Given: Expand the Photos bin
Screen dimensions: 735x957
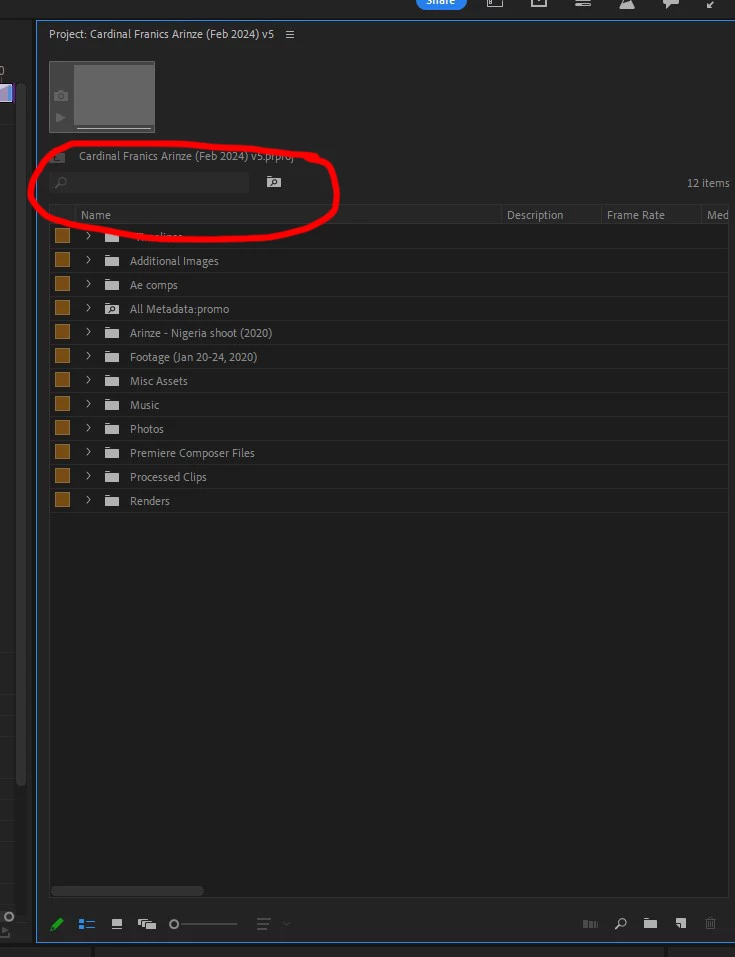Looking at the screenshot, I should tap(89, 428).
